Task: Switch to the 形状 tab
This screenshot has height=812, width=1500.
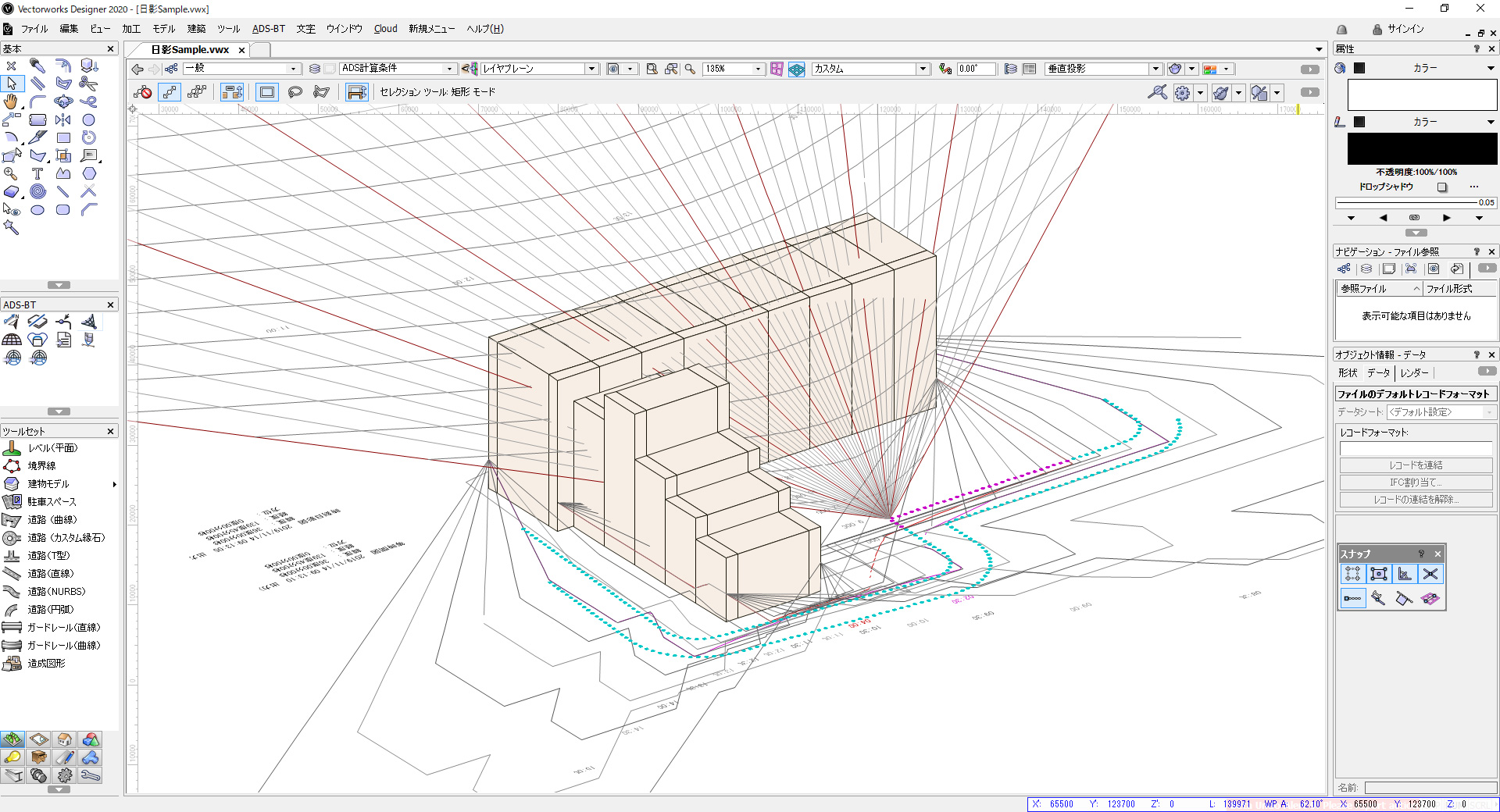Action: pyautogui.click(x=1348, y=373)
